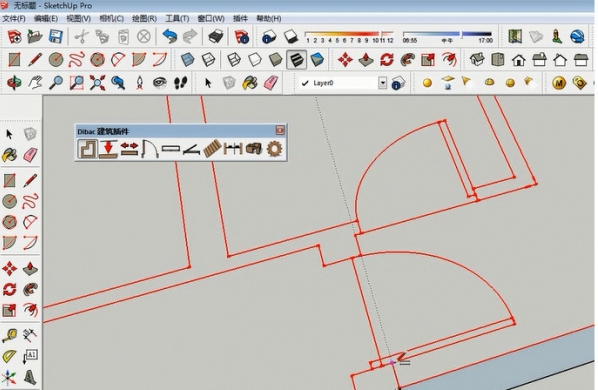The image size is (598, 390).
Task: Select Scale tool in left toolbar
Action: tap(9, 311)
